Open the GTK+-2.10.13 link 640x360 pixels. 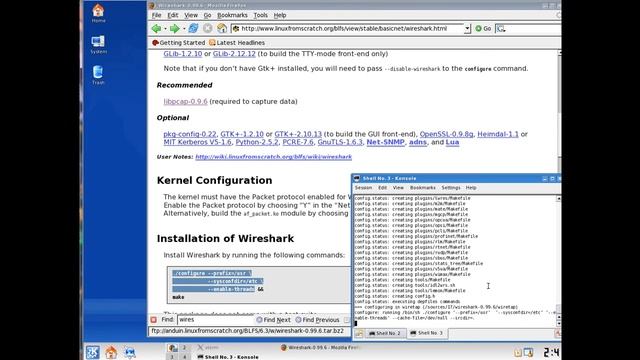pos(298,134)
